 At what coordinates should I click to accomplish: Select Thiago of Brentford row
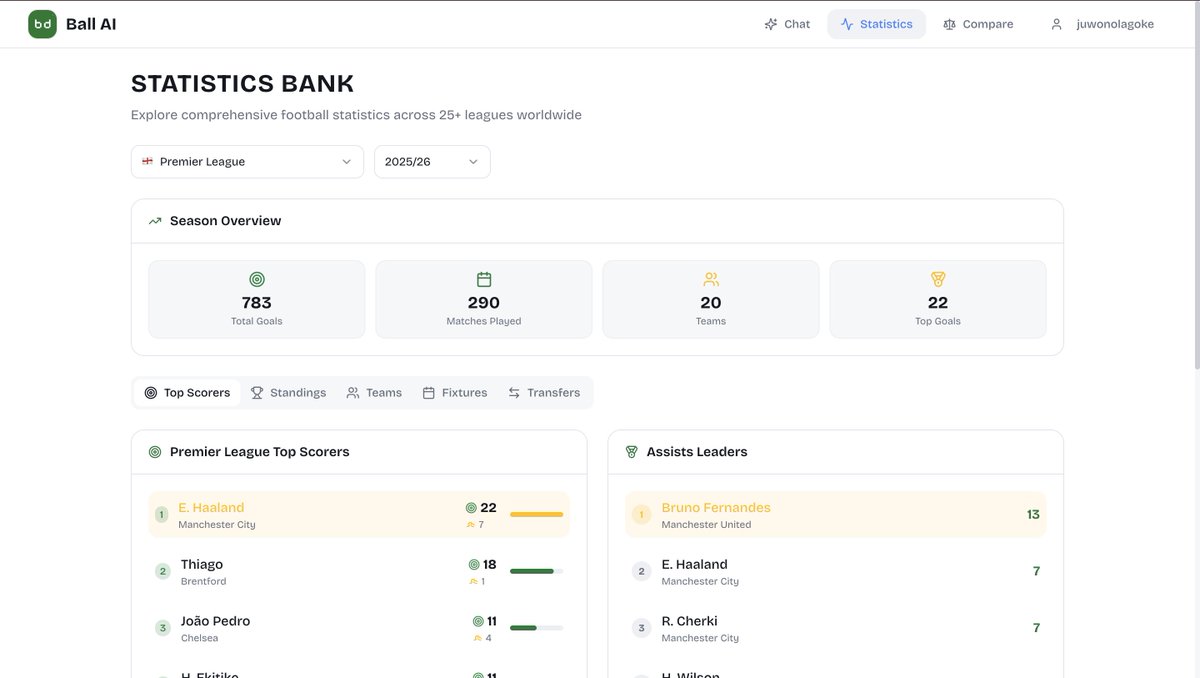click(x=359, y=572)
